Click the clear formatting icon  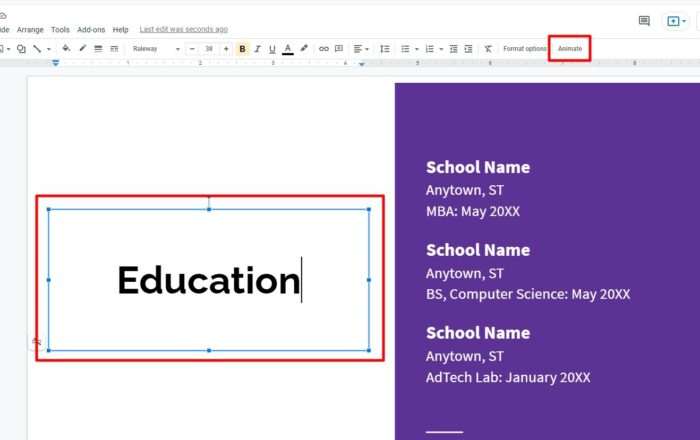pyautogui.click(x=488, y=49)
